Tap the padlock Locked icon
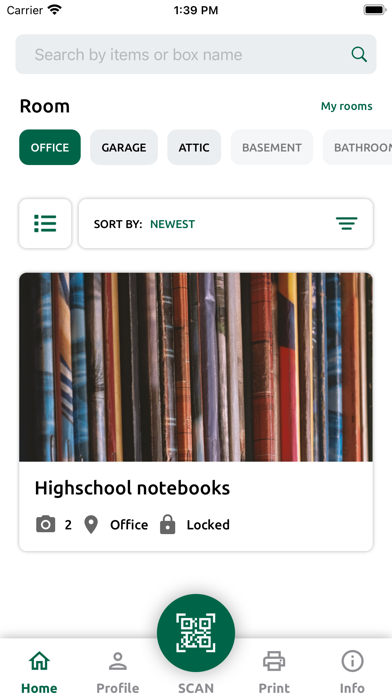 [x=167, y=524]
